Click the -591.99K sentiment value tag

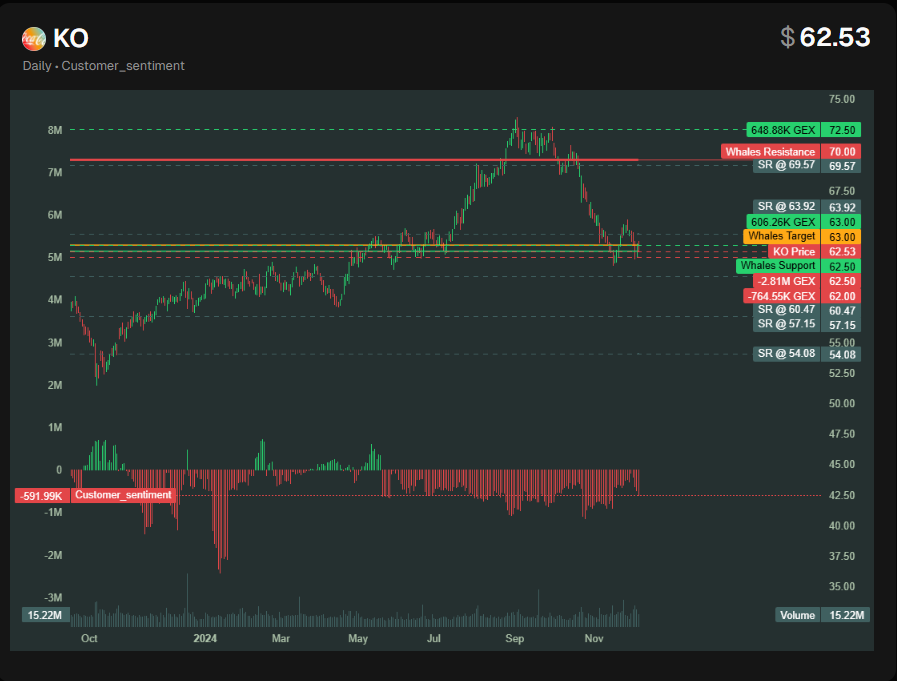click(x=42, y=496)
